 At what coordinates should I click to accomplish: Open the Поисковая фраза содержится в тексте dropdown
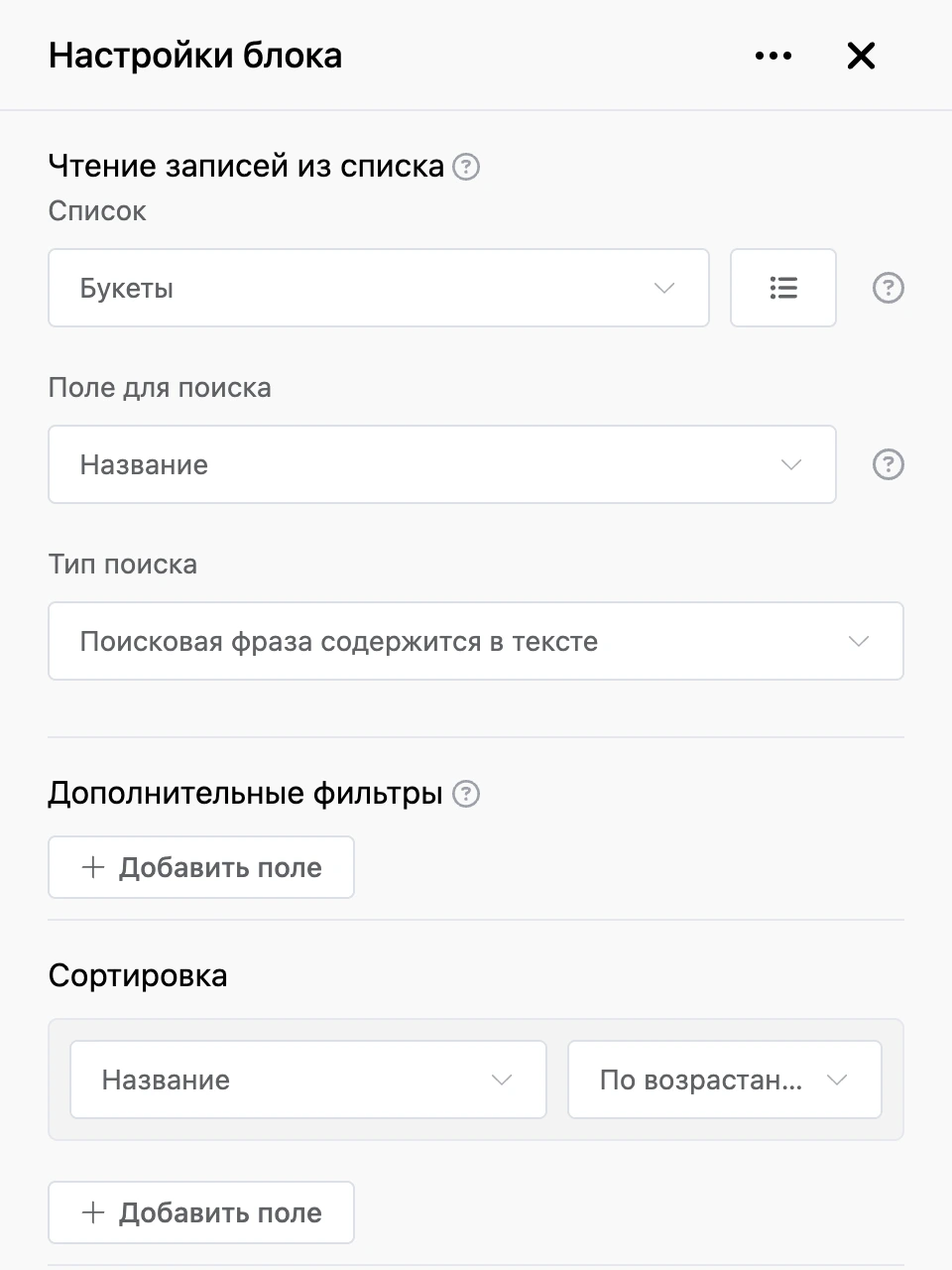[476, 641]
